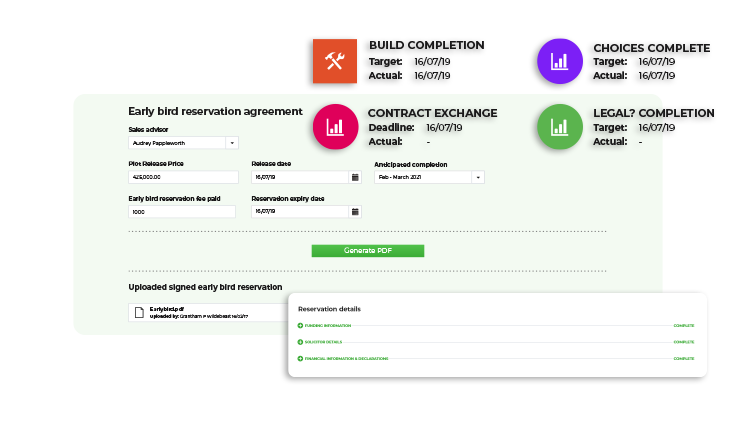Screen dimensions: 736x430
Task: Click the green Legal Completion chart icon
Action: [562, 127]
